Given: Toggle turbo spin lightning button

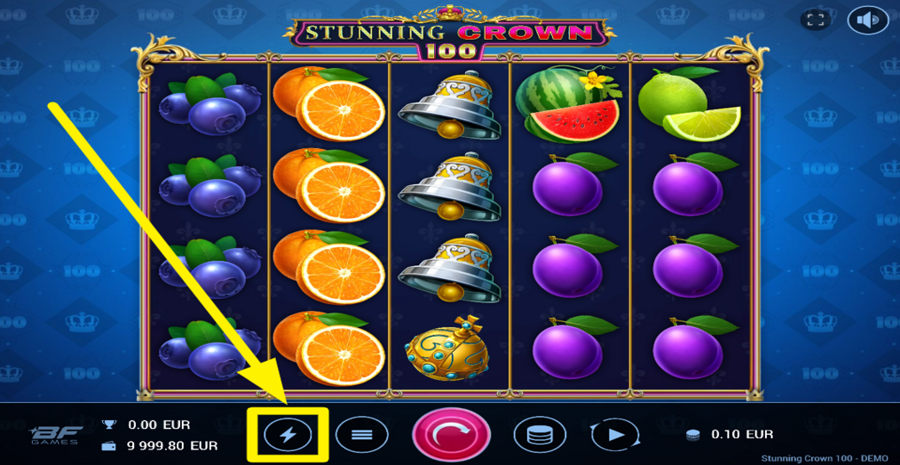Looking at the screenshot, I should click(288, 435).
